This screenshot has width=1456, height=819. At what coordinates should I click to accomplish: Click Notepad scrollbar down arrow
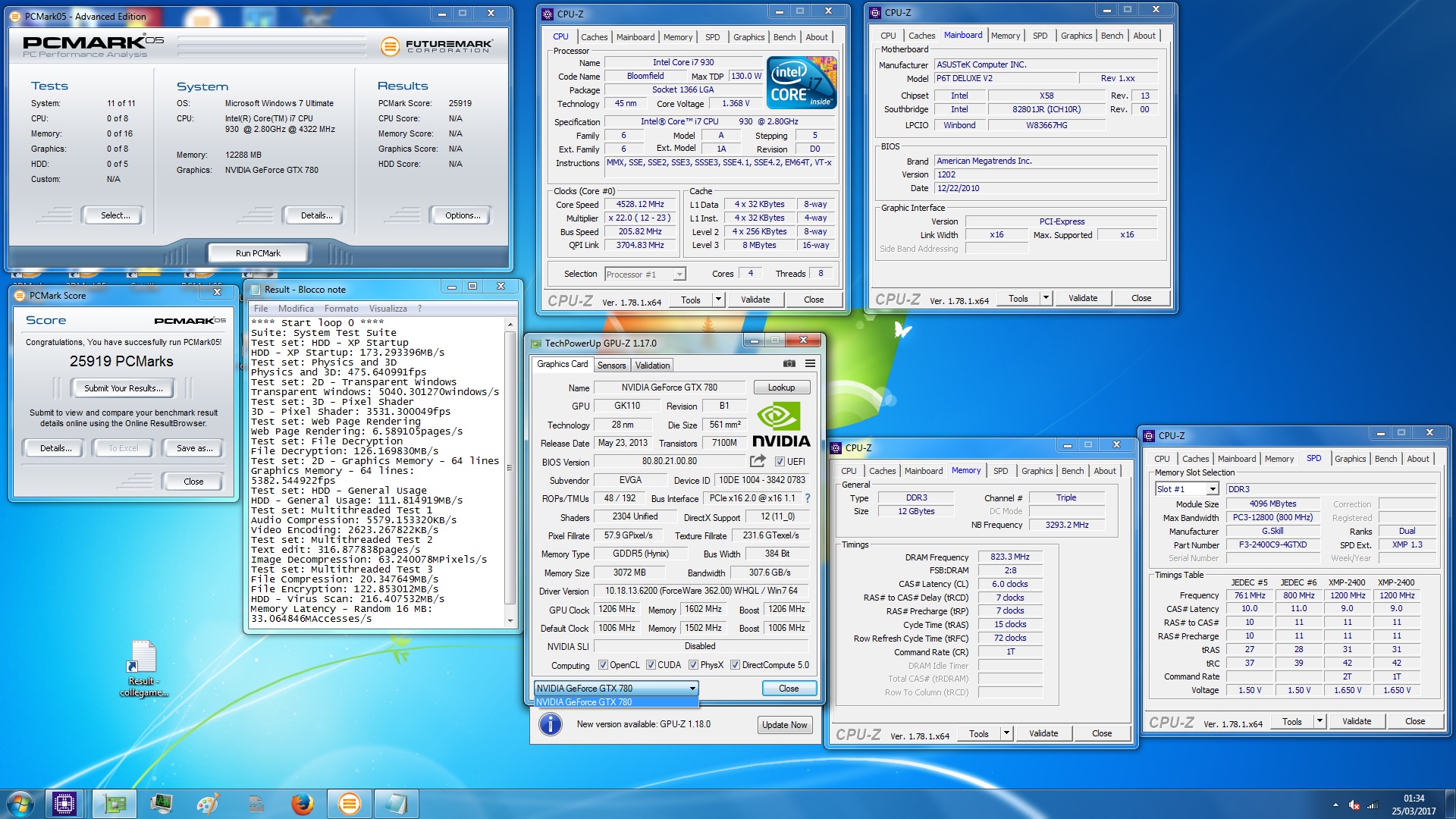(510, 621)
